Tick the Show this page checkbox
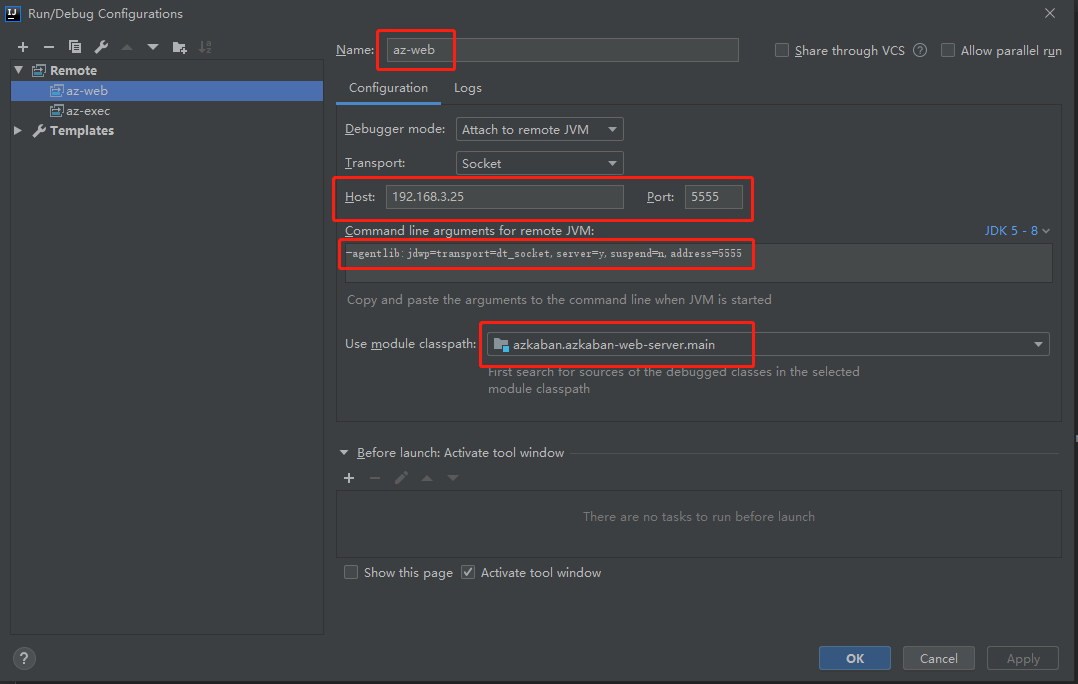Viewport: 1078px width, 684px height. click(x=351, y=572)
